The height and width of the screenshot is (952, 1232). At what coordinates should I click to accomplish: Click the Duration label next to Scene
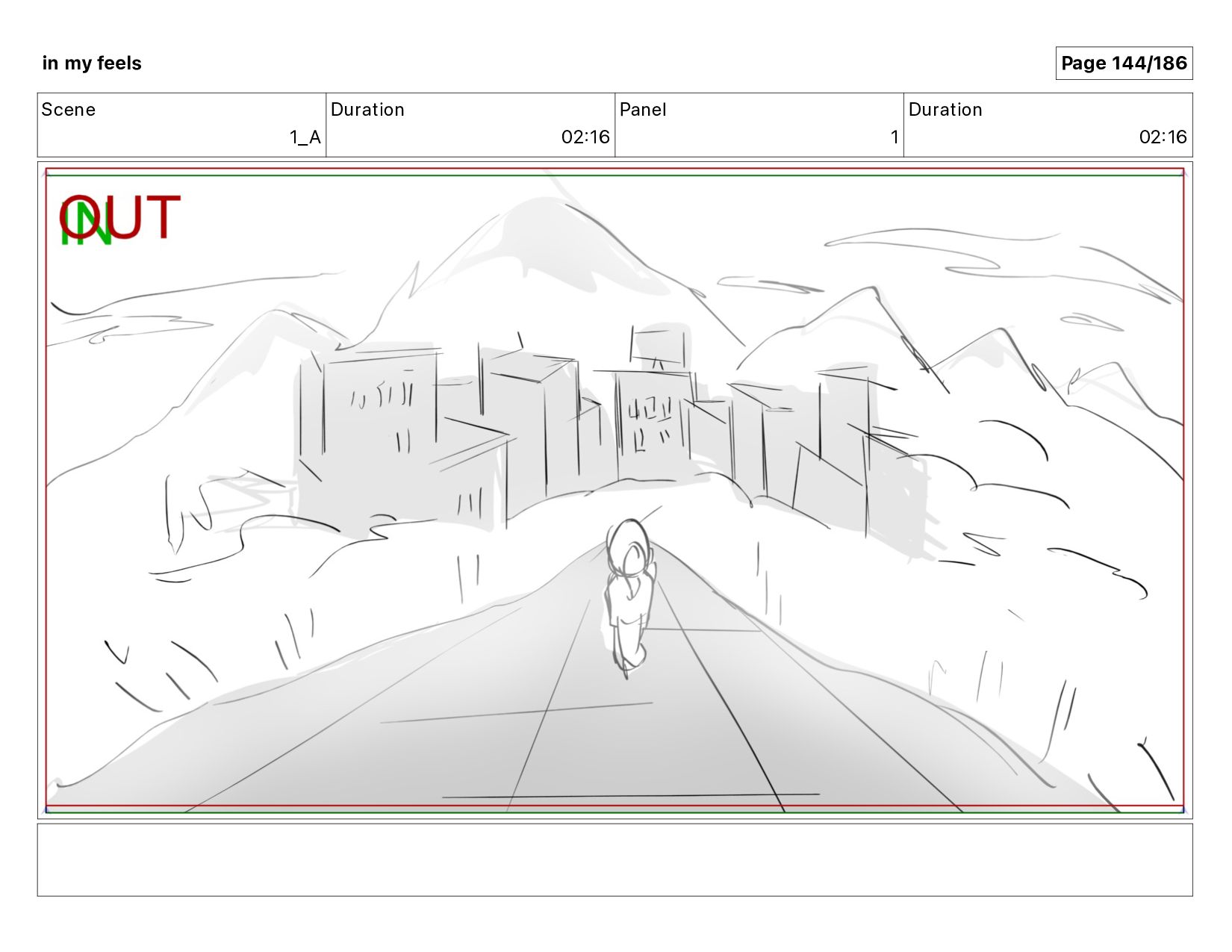tap(367, 110)
